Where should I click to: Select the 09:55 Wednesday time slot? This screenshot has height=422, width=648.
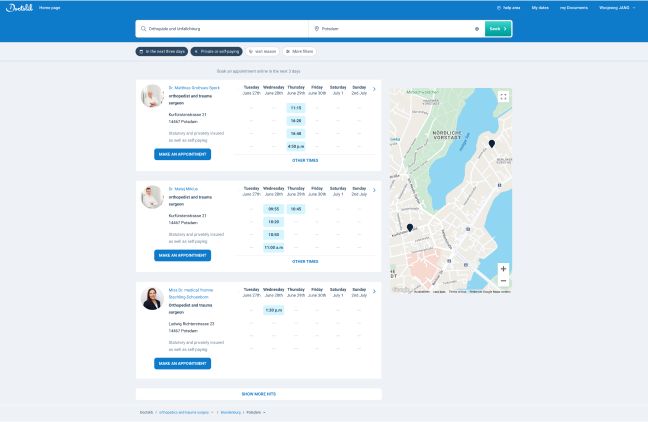(273, 209)
